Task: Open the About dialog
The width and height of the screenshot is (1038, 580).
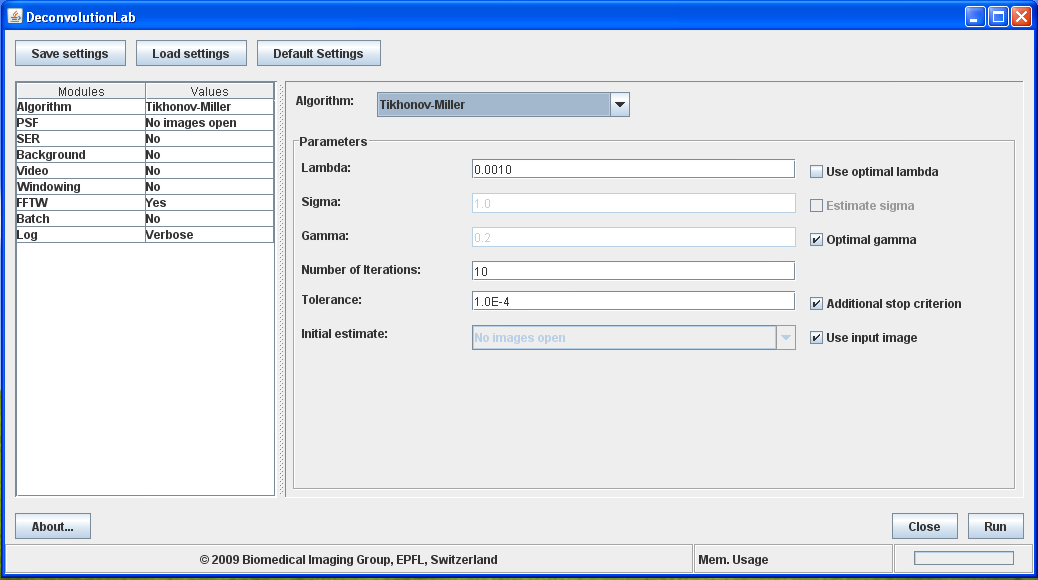Action: pyautogui.click(x=53, y=527)
